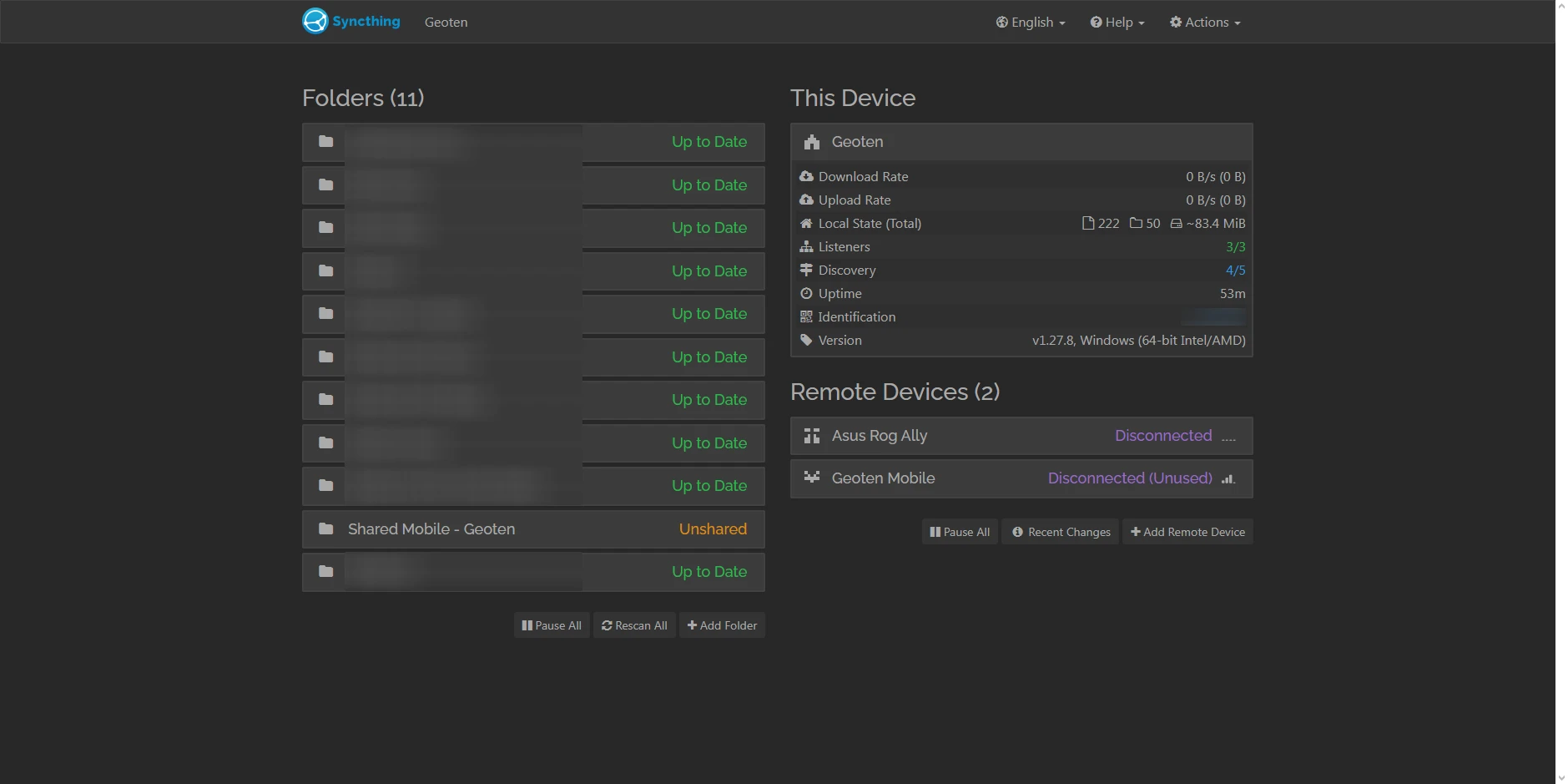Click the Unshared status of Shared Mobile - Geoten
The width and height of the screenshot is (1568, 784).
coord(712,529)
